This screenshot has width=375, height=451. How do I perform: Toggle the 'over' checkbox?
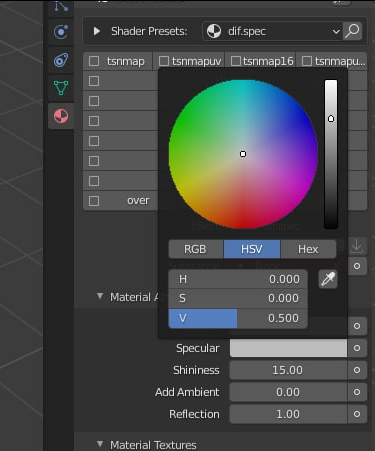[94, 201]
